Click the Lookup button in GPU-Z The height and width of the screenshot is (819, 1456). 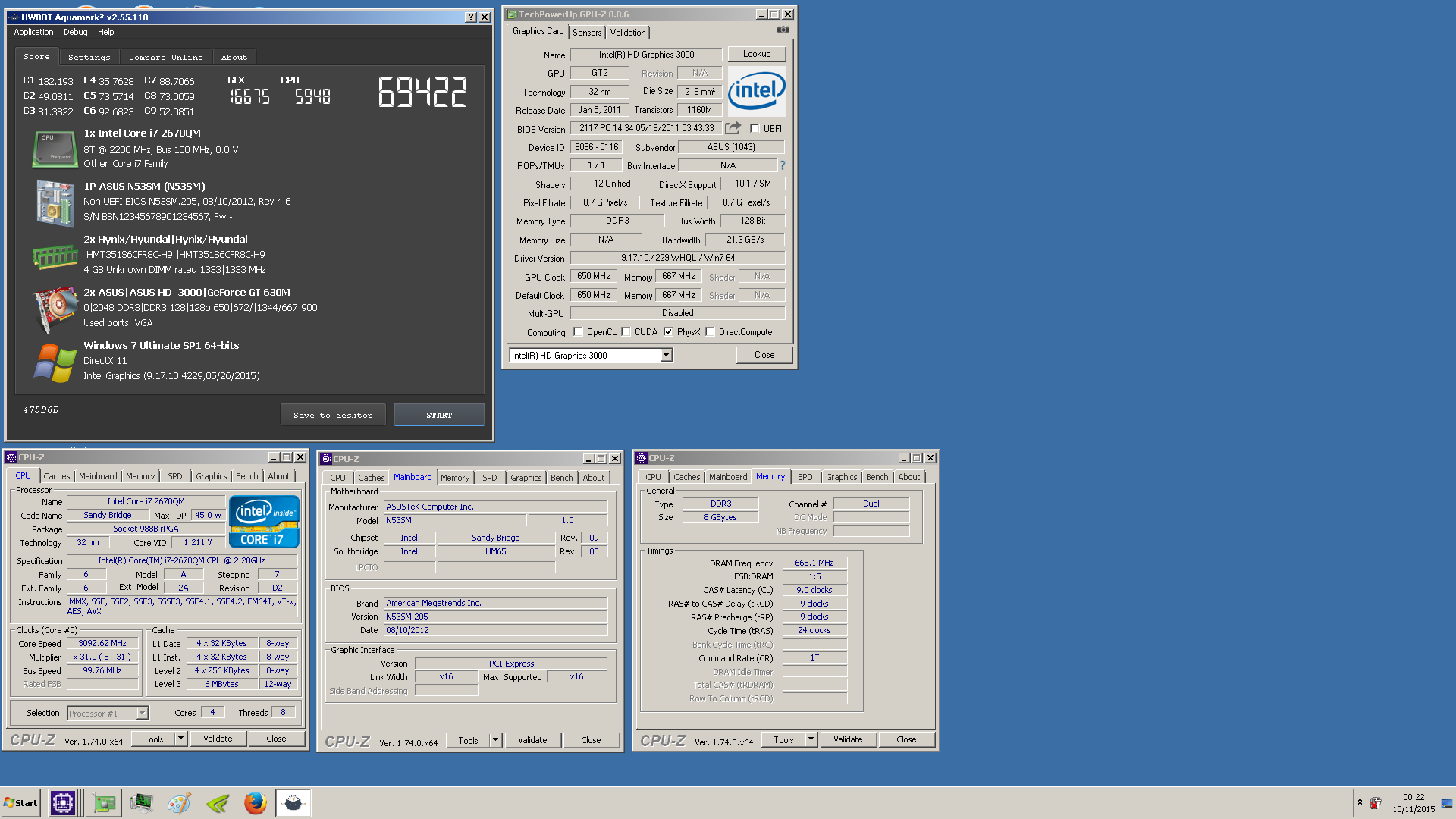pos(756,54)
